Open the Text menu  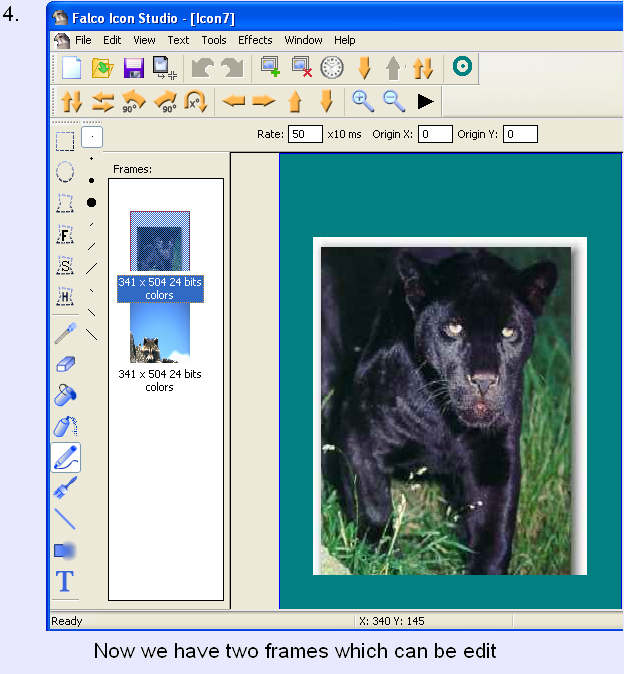[x=178, y=40]
